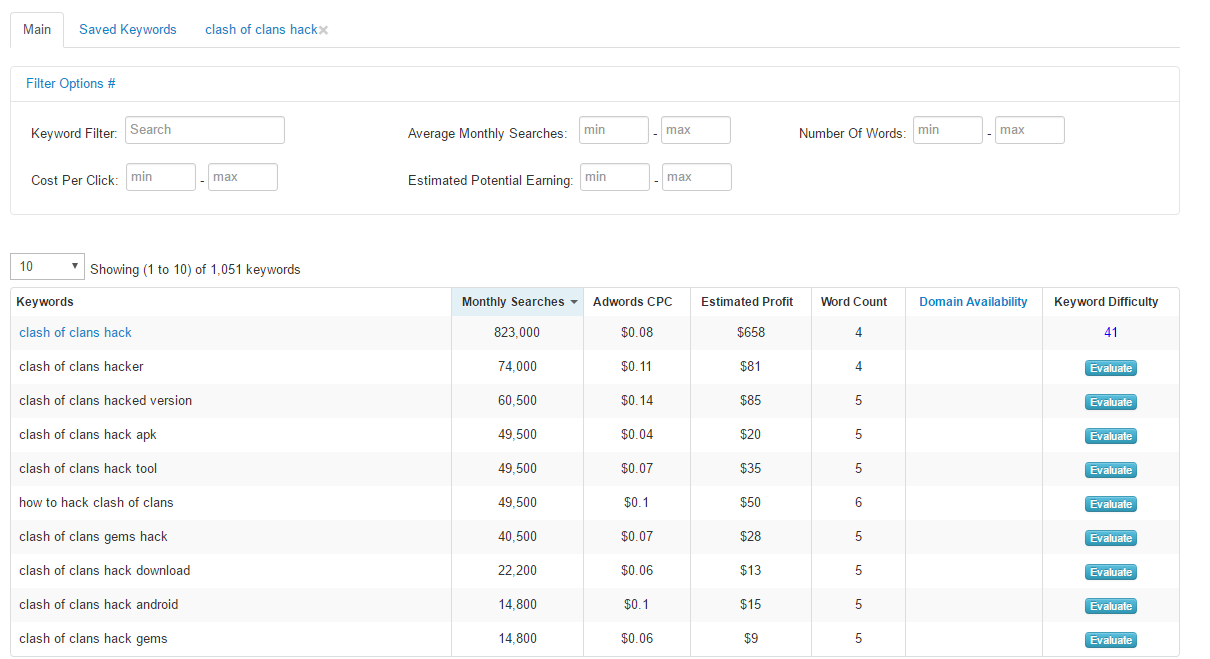Click Cost Per Click min field
The height and width of the screenshot is (659, 1210).
tap(161, 177)
